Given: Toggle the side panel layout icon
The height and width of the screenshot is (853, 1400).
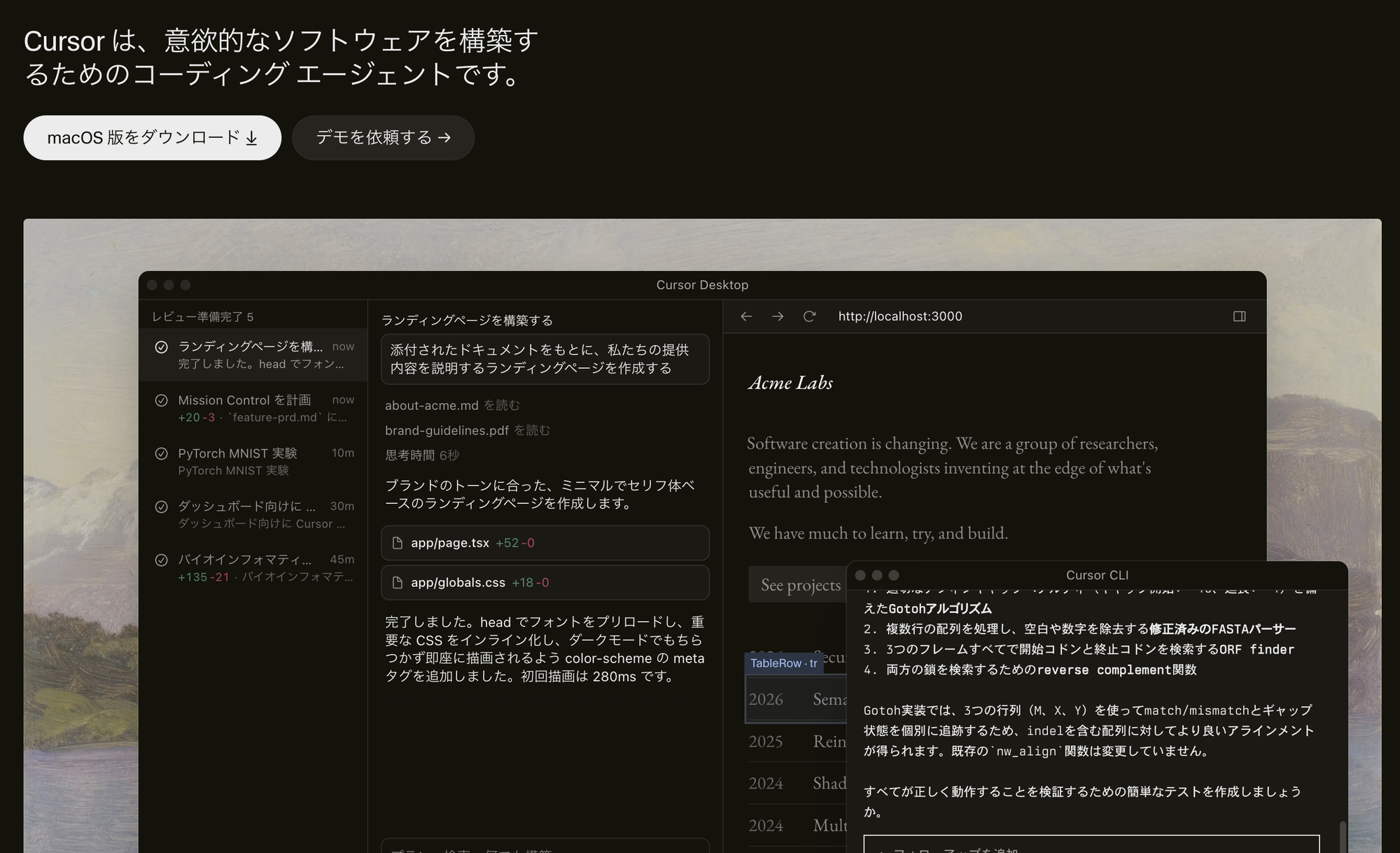Looking at the screenshot, I should click(1239, 316).
